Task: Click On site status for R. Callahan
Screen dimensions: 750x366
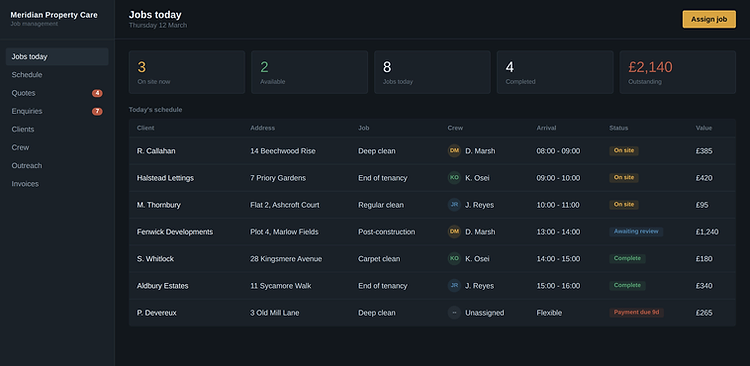Action: coord(624,151)
